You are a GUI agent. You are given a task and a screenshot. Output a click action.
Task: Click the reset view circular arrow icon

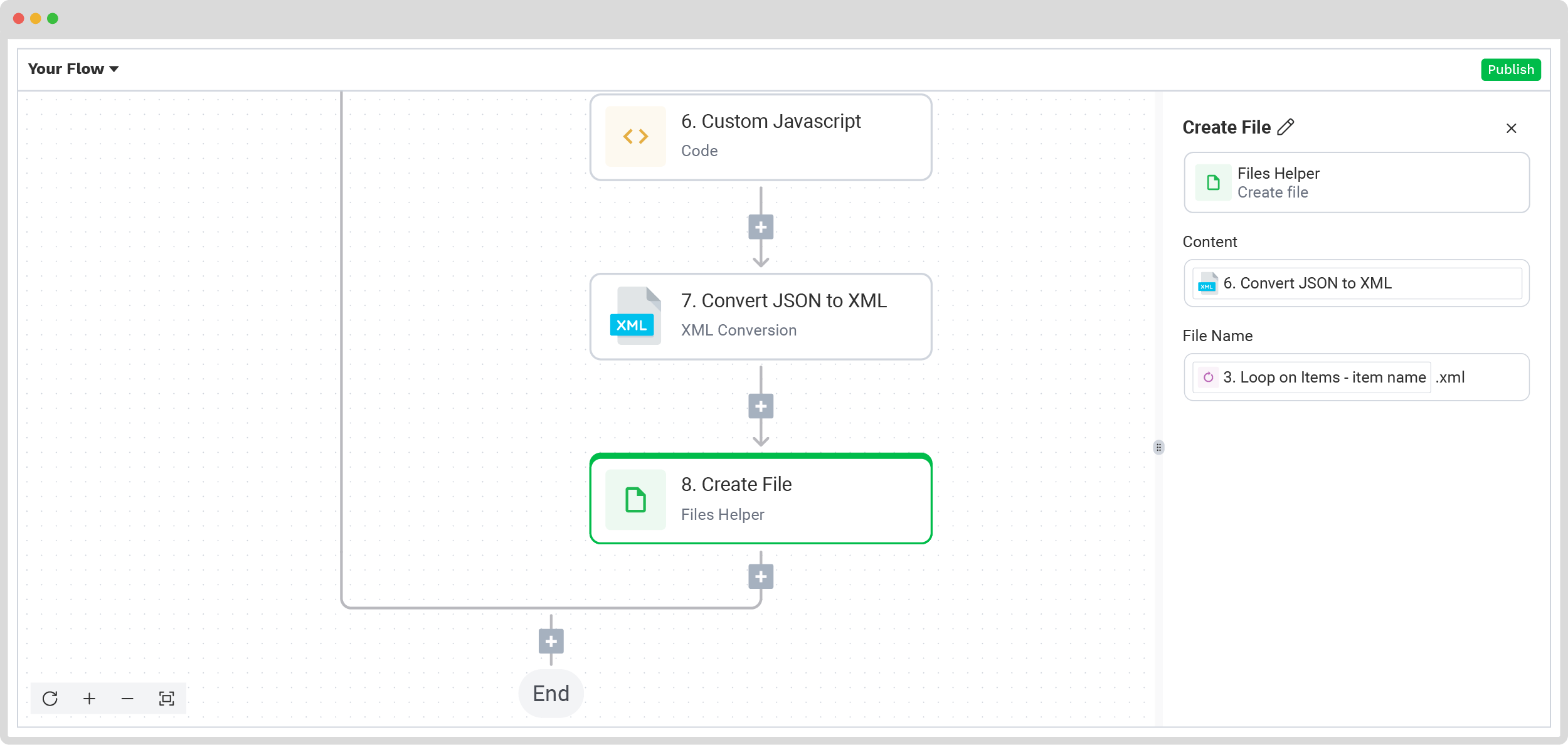(50, 699)
